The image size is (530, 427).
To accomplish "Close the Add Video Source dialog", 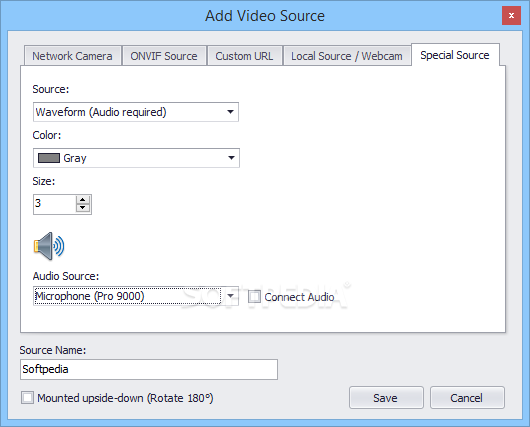I will point(511,16).
